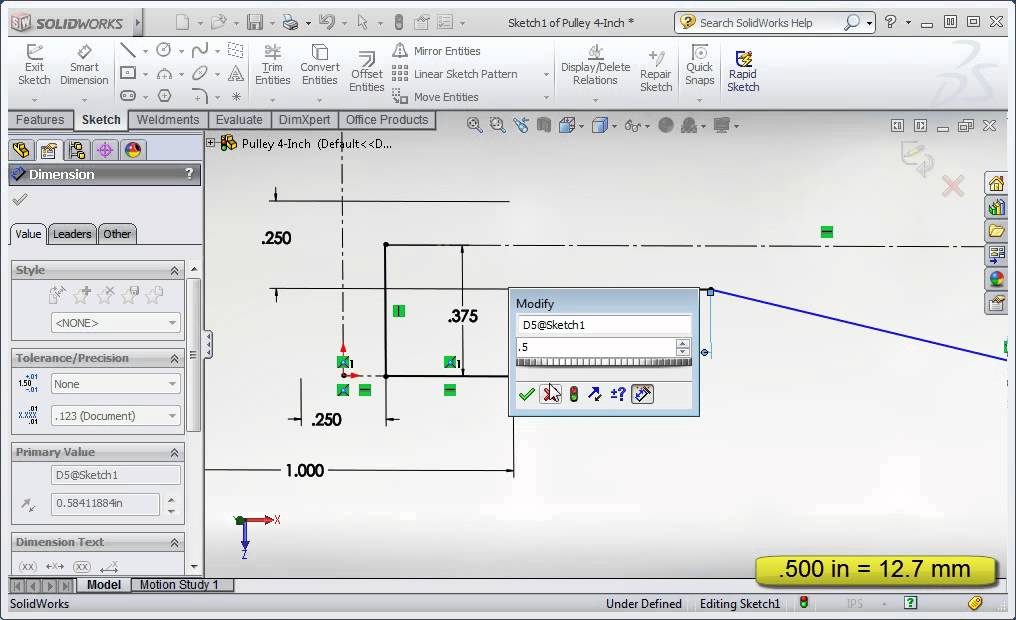This screenshot has height=620, width=1016.
Task: Click the Rebuild traffic-light icon in Modify dialog
Action: pos(573,394)
